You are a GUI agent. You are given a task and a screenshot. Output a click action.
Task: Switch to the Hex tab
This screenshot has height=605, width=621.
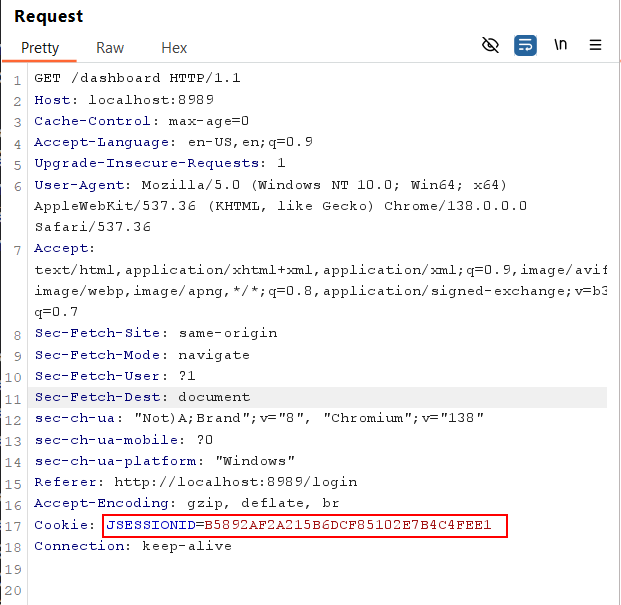(174, 48)
